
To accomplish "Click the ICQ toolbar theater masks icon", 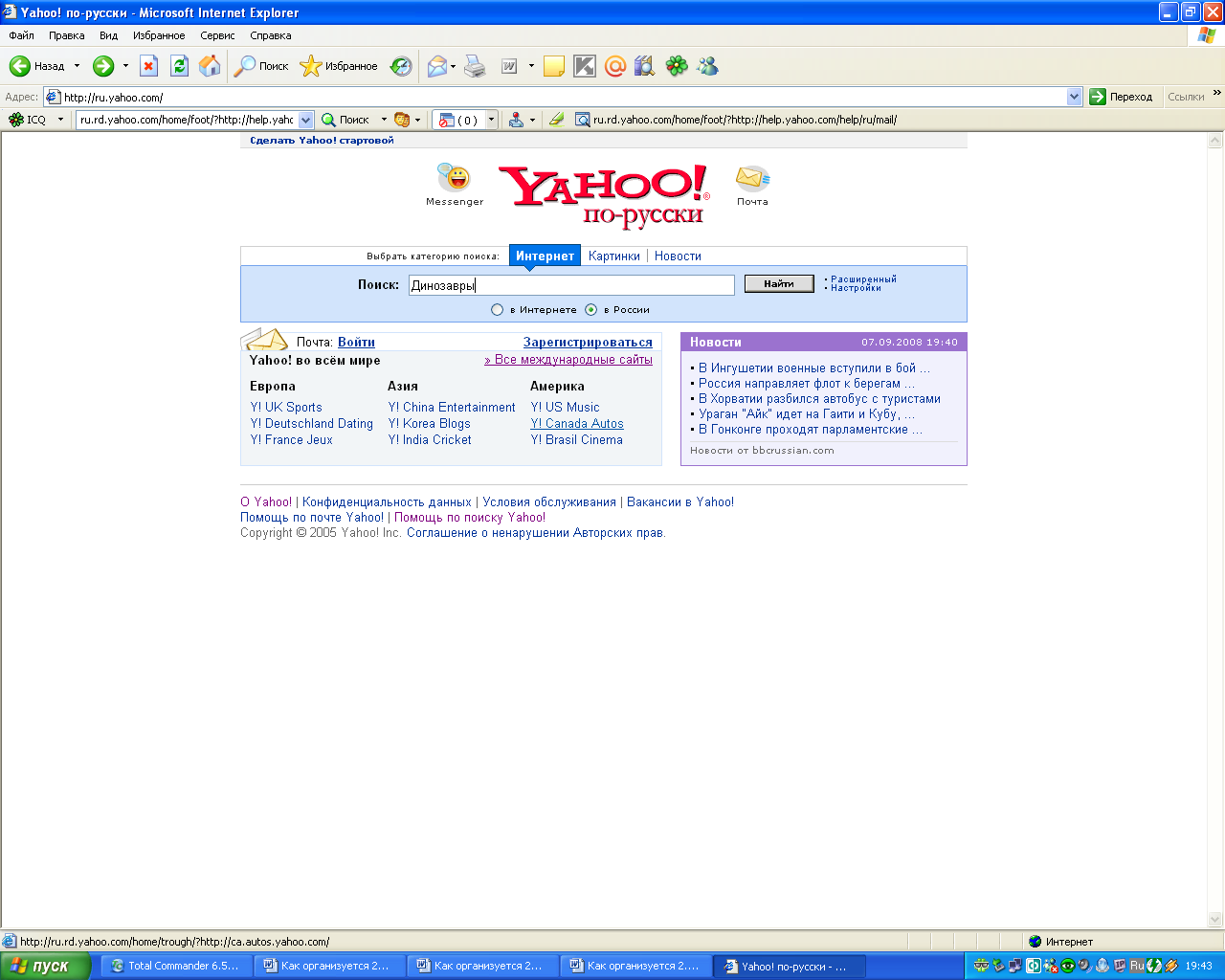I will point(402,120).
